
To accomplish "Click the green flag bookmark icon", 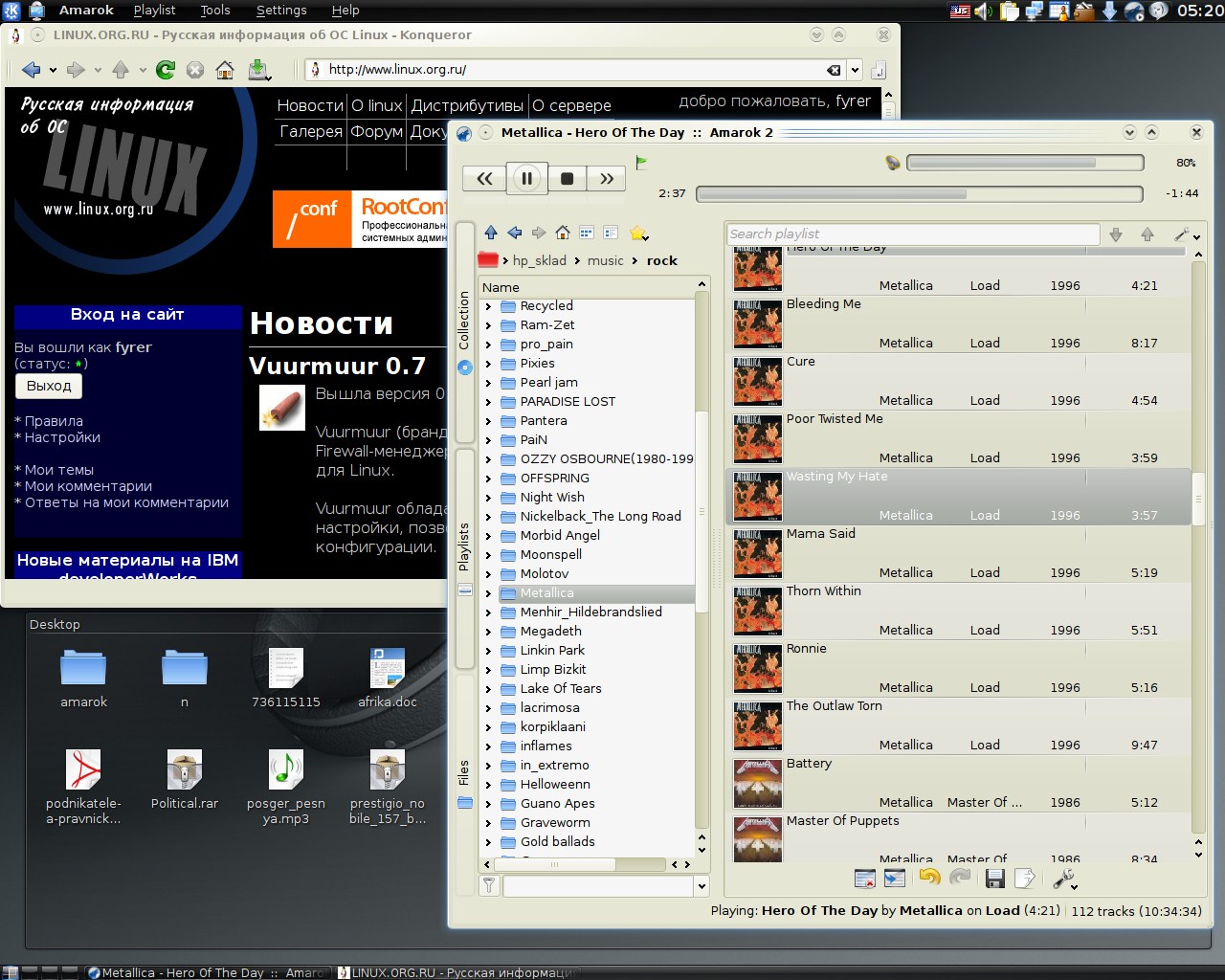I will (641, 162).
